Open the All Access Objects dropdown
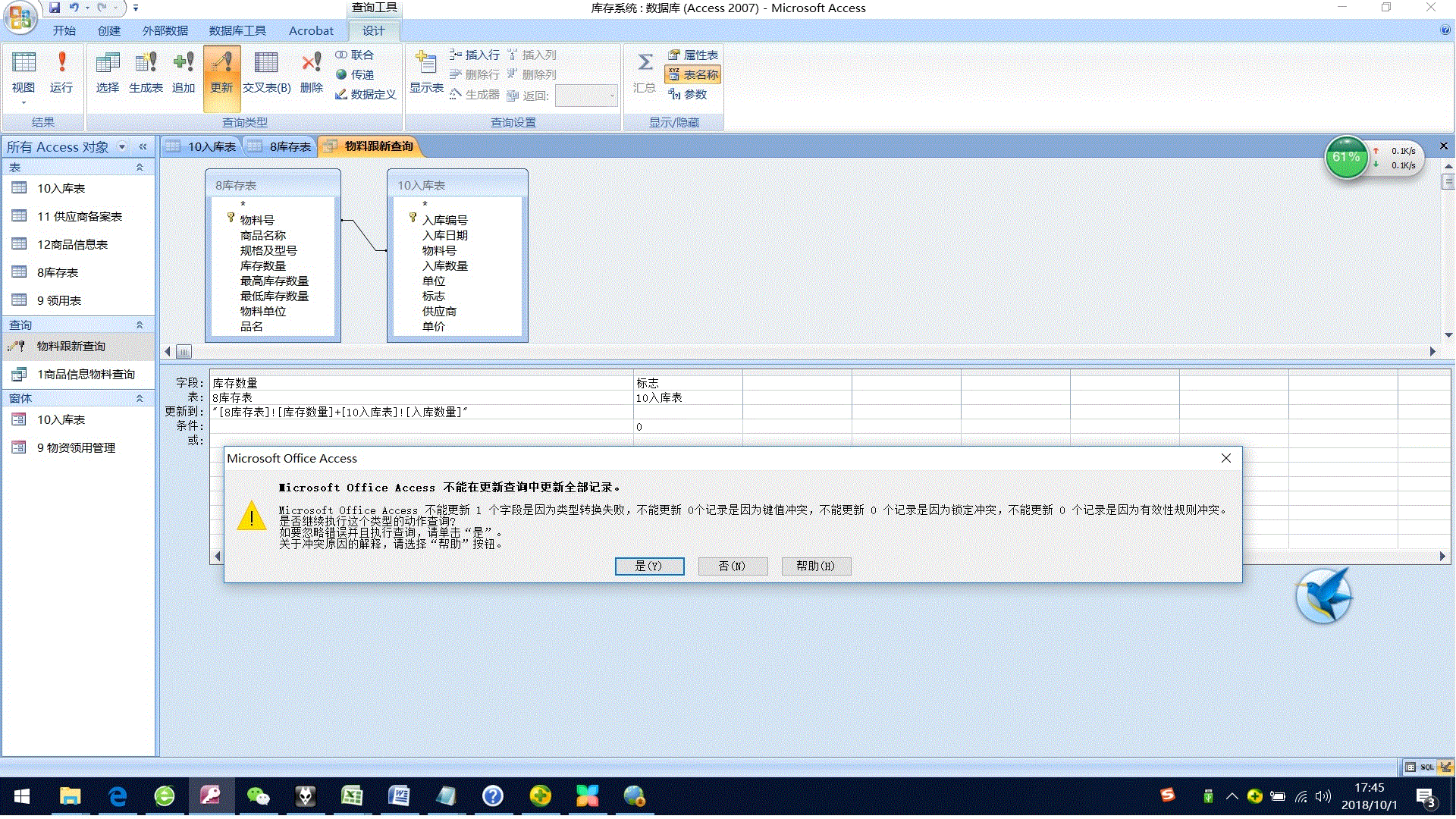Viewport: 1456px width, 819px height. click(x=122, y=146)
